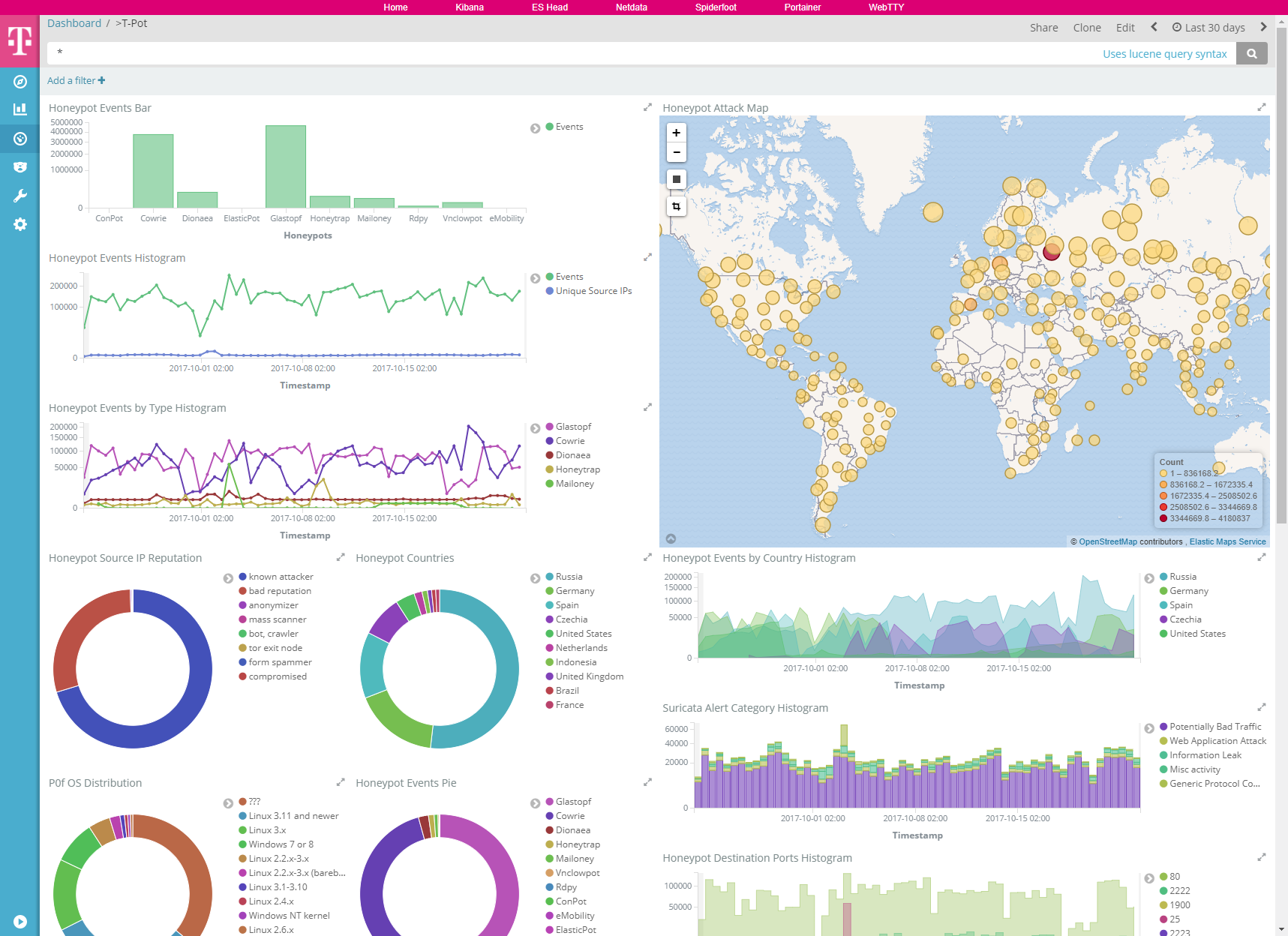The width and height of the screenshot is (1288, 936).
Task: Click the known attacker color swatch
Action: pyautogui.click(x=243, y=577)
